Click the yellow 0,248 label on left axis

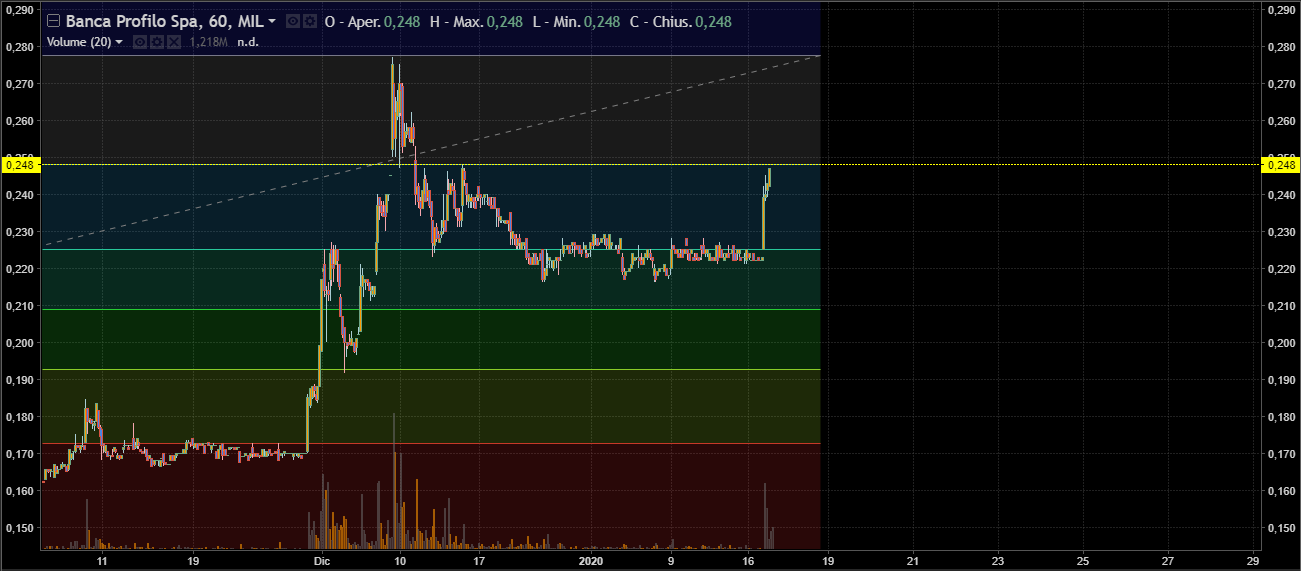tap(20, 164)
